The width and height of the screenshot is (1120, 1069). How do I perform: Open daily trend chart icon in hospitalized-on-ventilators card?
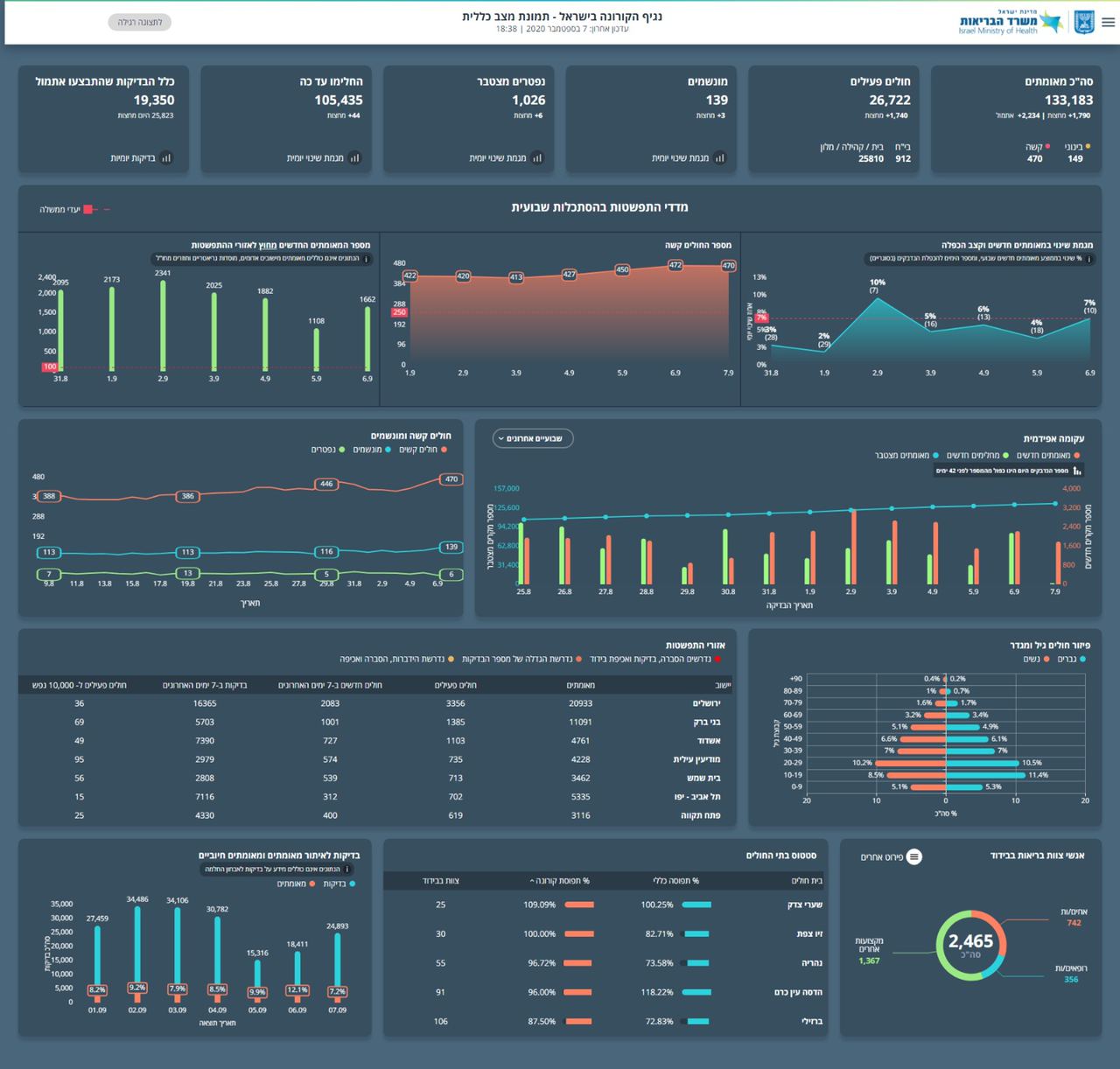(719, 158)
